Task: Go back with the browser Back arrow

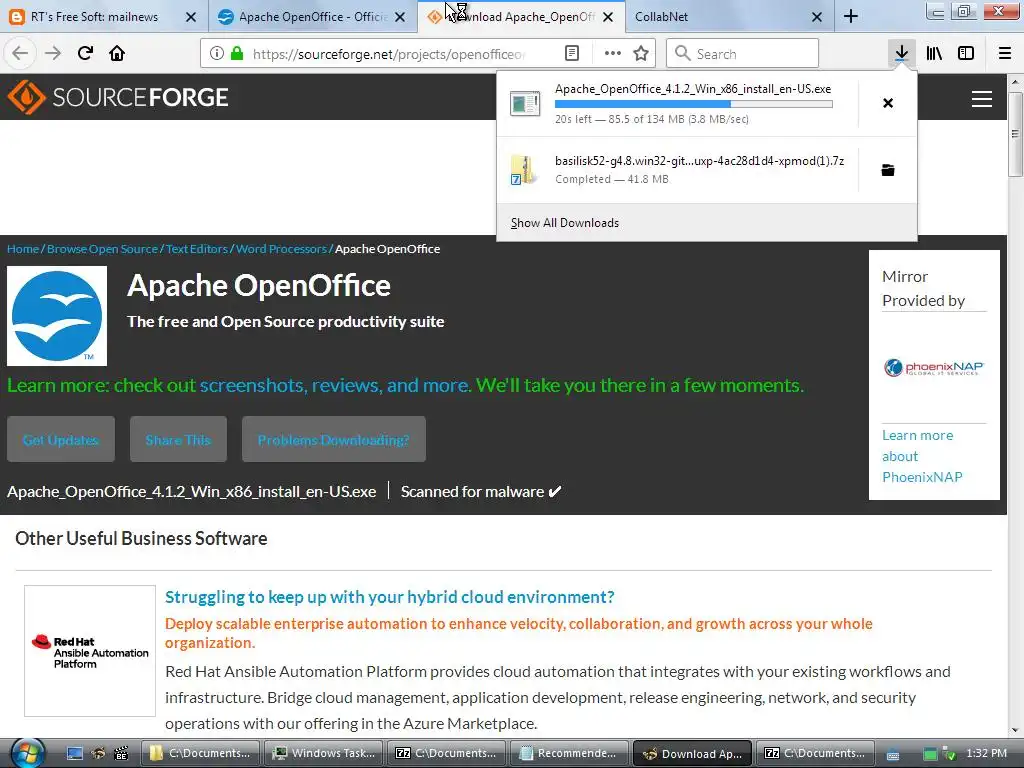Action: click(20, 53)
